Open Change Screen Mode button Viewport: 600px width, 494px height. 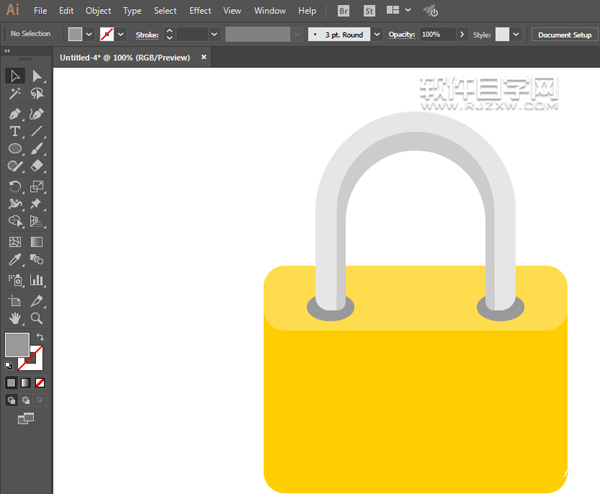[26, 418]
